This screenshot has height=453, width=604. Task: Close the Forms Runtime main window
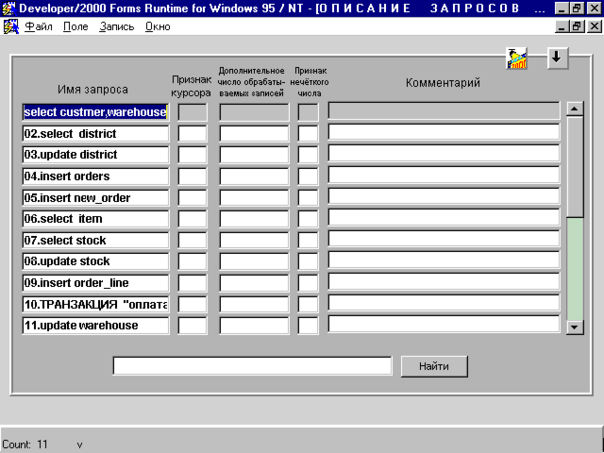click(x=594, y=8)
